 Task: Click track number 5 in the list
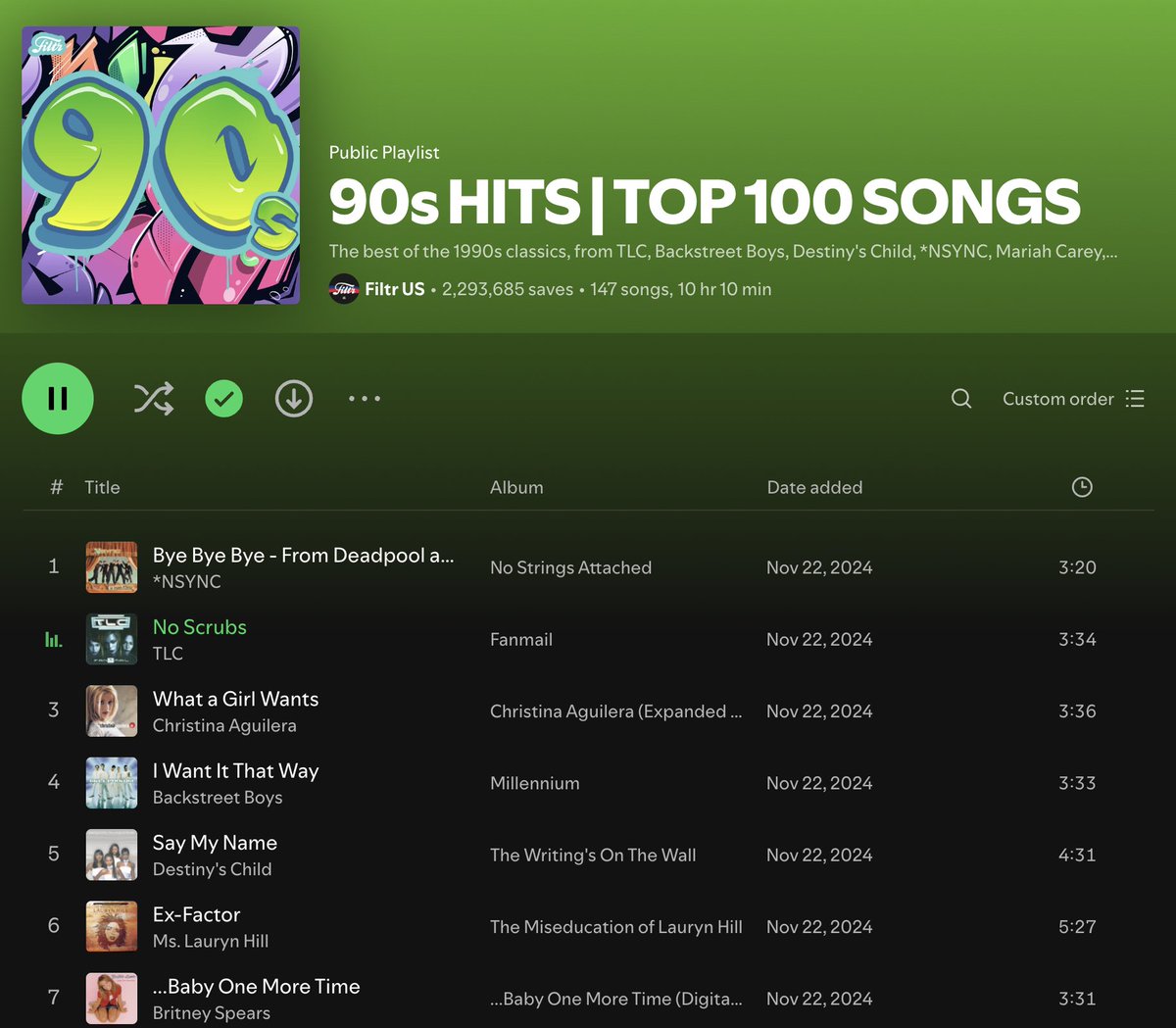[54, 854]
